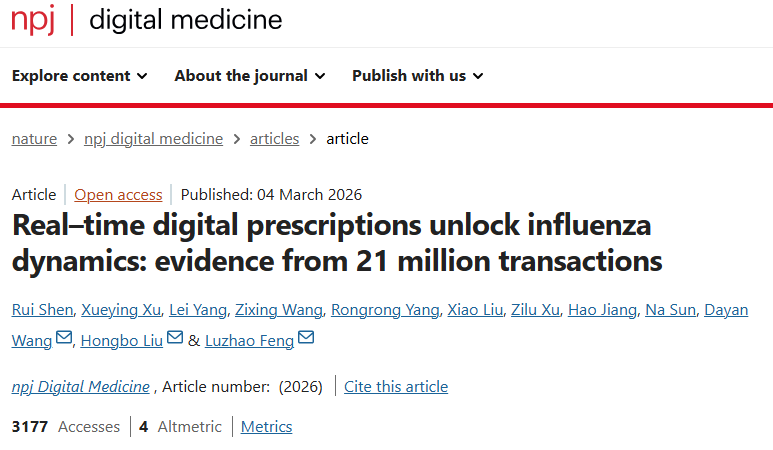The height and width of the screenshot is (450, 773).
Task: Go to the nature breadcrumb link
Action: pyautogui.click(x=34, y=139)
